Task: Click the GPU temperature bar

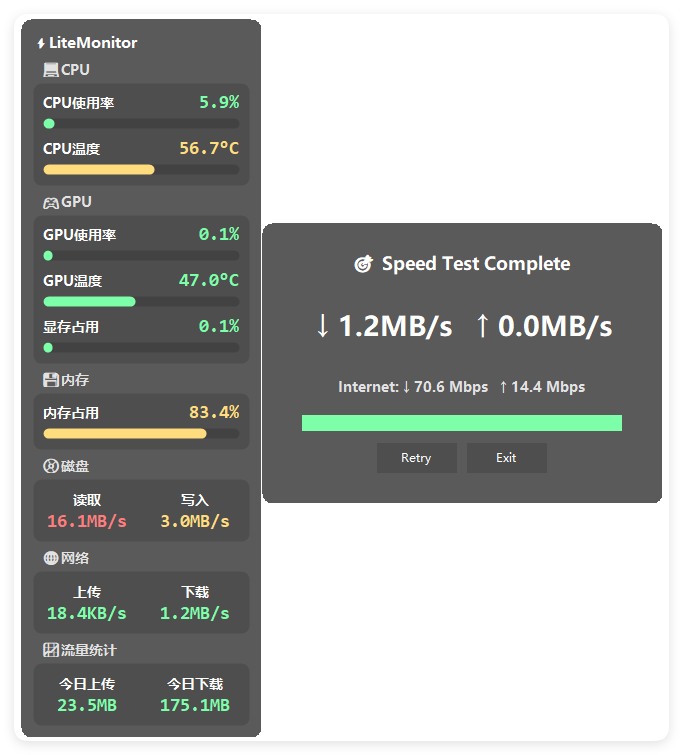Action: point(141,302)
